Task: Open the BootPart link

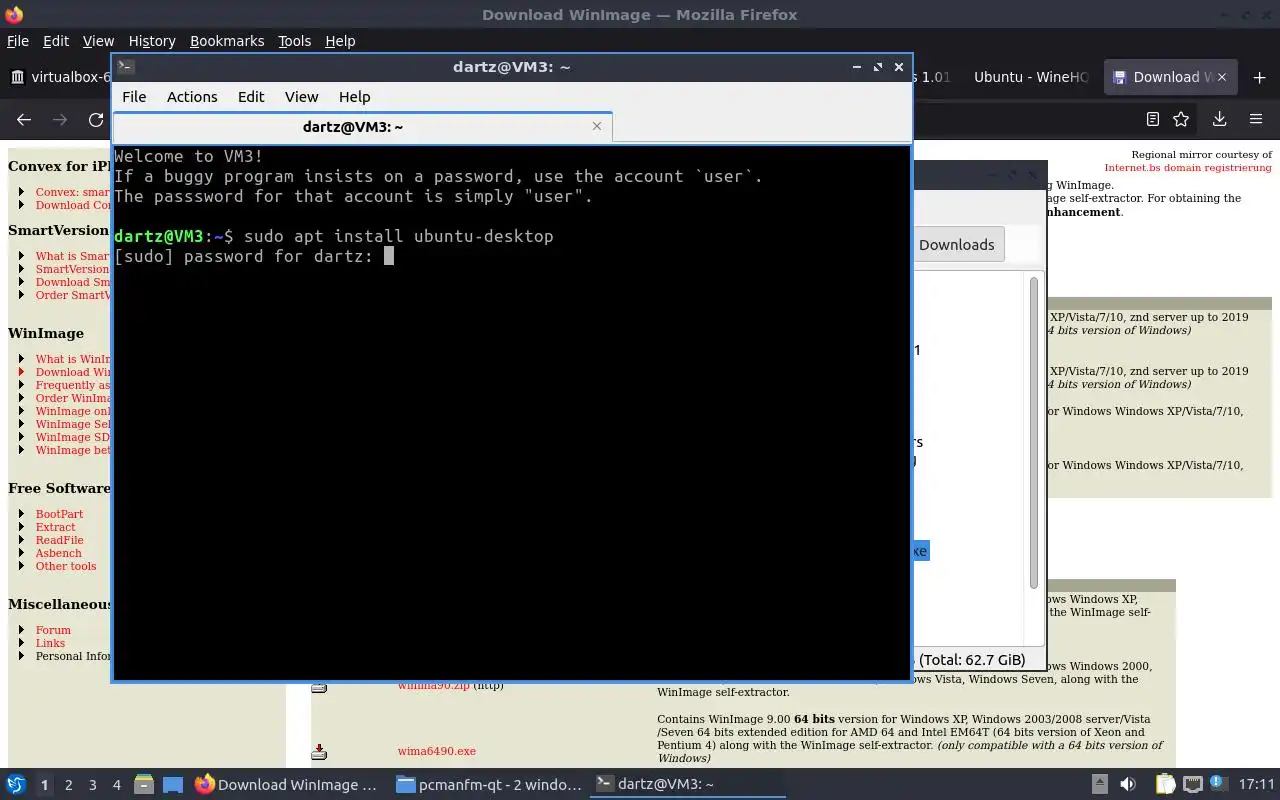Action: pyautogui.click(x=59, y=514)
